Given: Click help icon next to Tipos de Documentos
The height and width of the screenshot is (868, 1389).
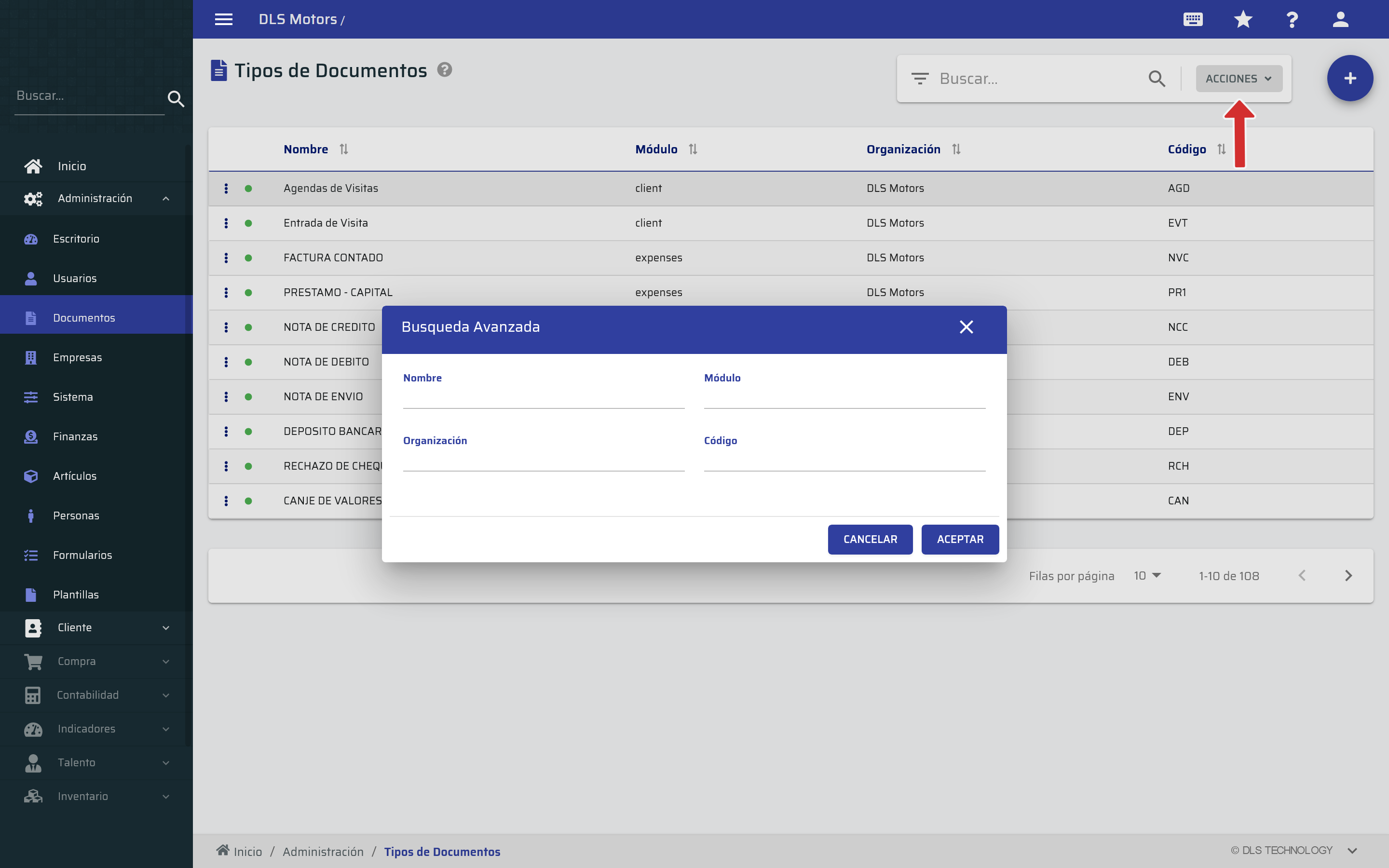Looking at the screenshot, I should click(444, 70).
